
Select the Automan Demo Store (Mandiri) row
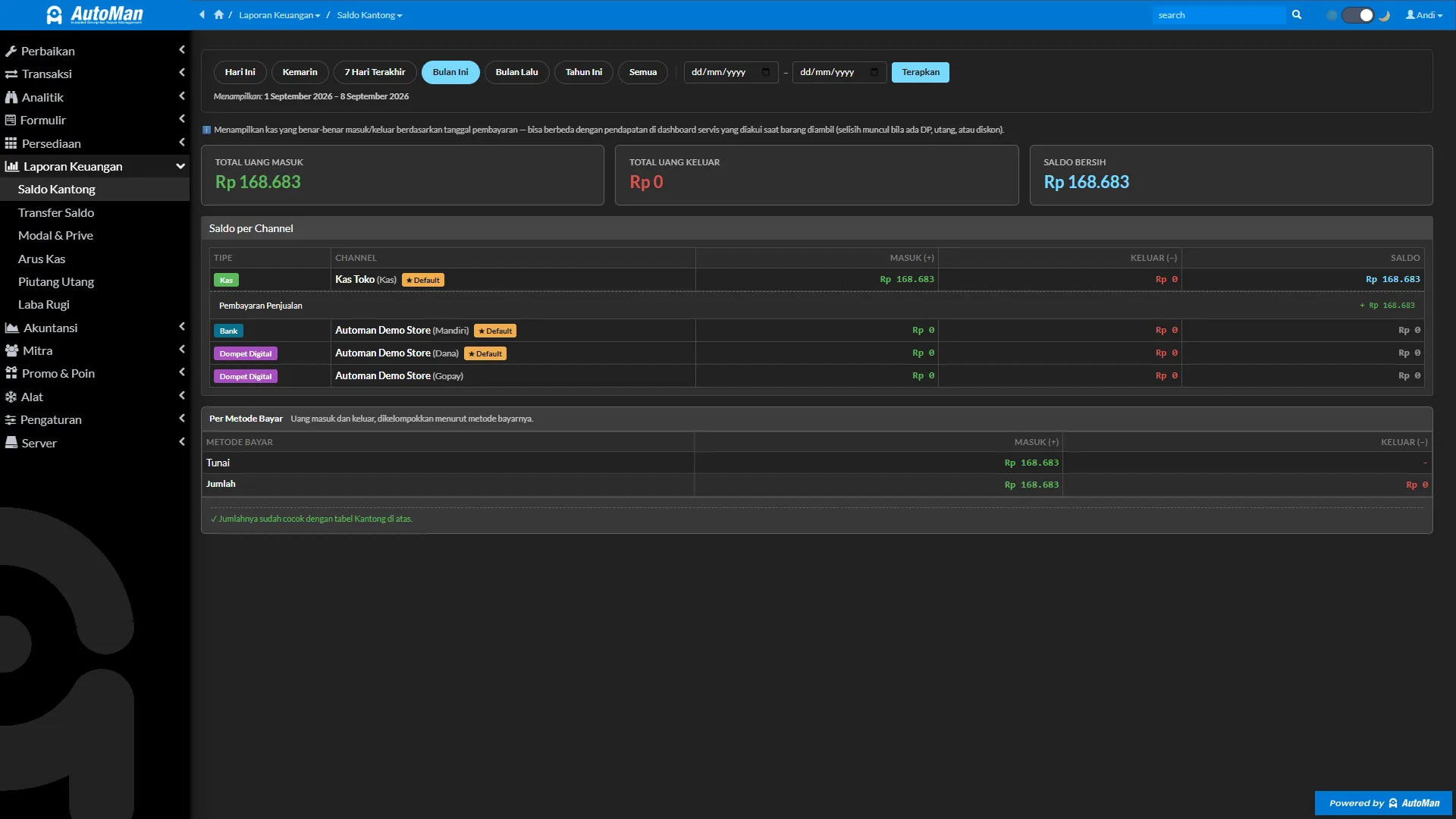click(817, 331)
